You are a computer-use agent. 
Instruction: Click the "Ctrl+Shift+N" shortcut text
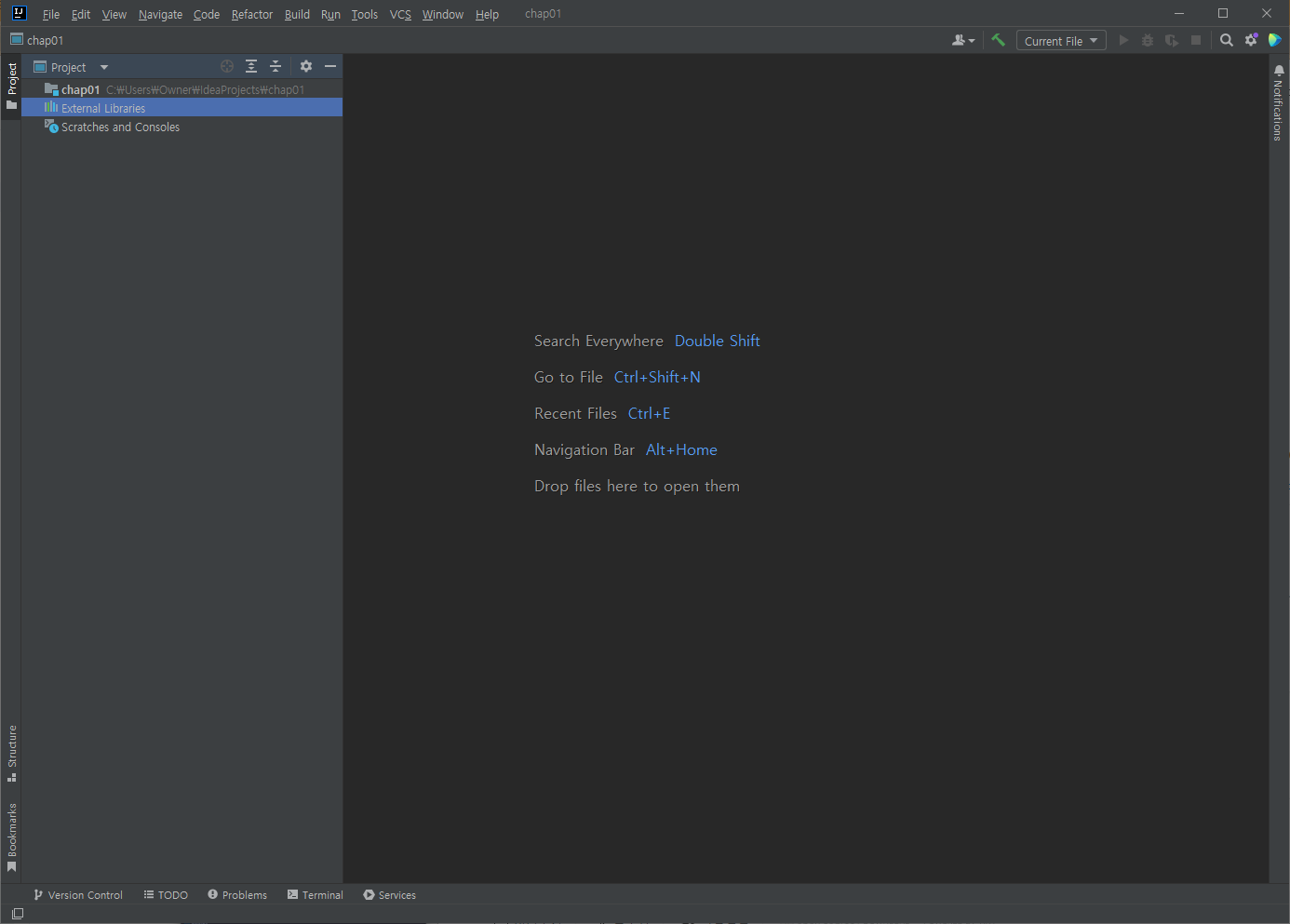tap(657, 377)
